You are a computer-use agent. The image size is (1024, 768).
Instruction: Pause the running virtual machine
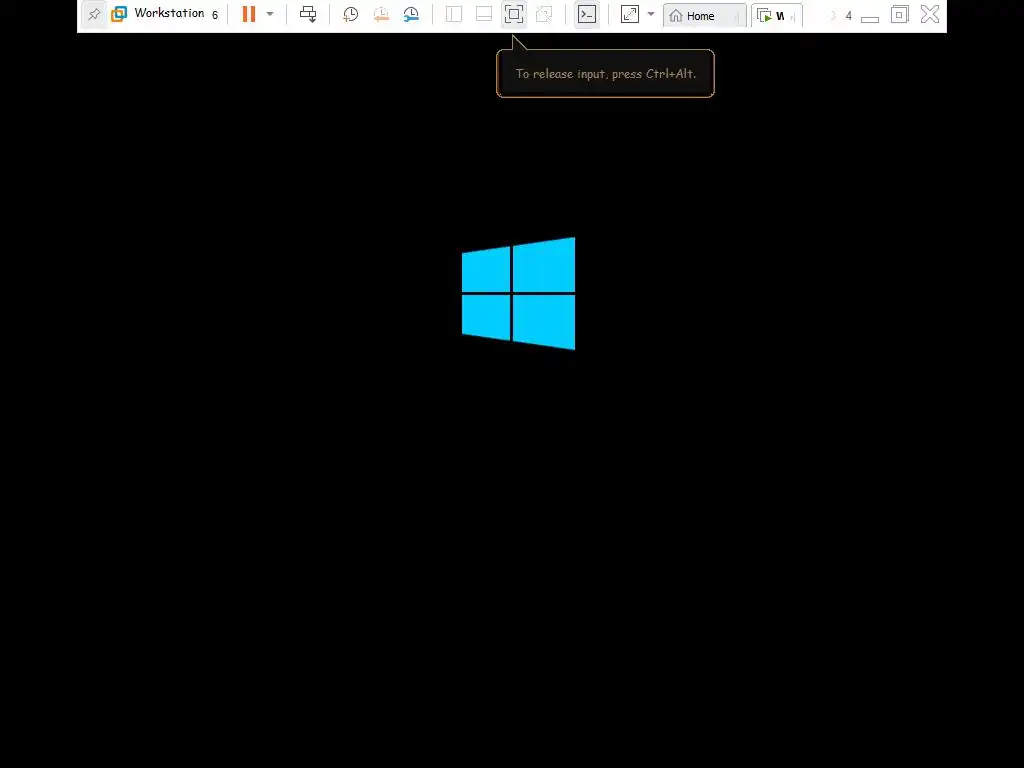(x=249, y=14)
